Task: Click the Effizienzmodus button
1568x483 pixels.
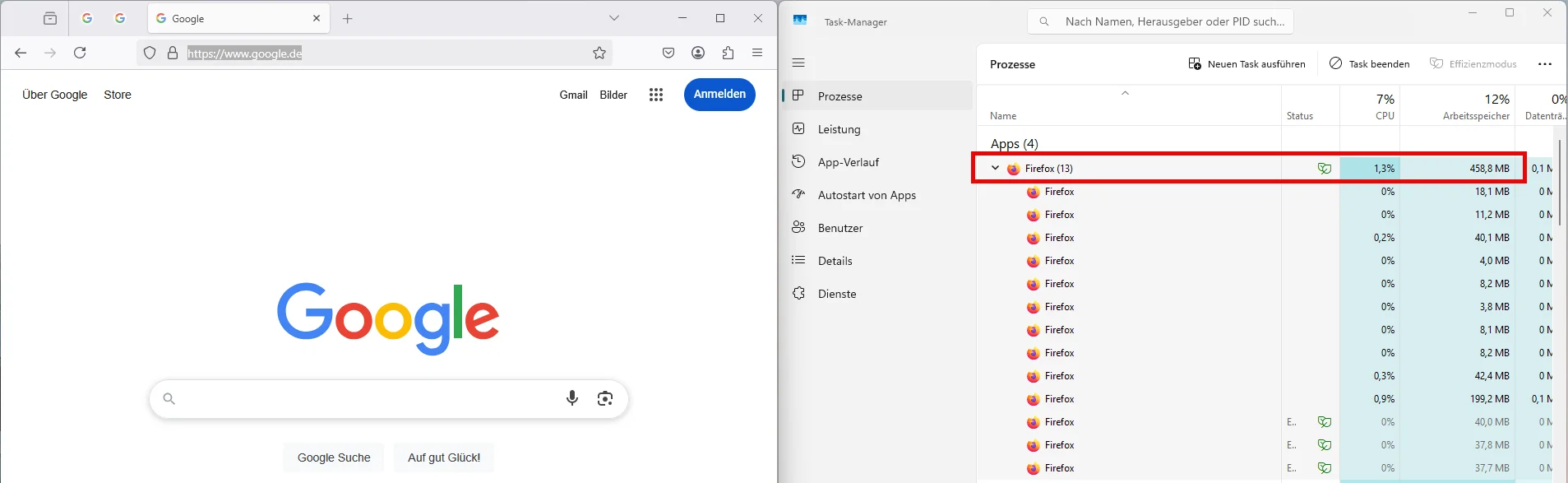Action: [x=1473, y=64]
